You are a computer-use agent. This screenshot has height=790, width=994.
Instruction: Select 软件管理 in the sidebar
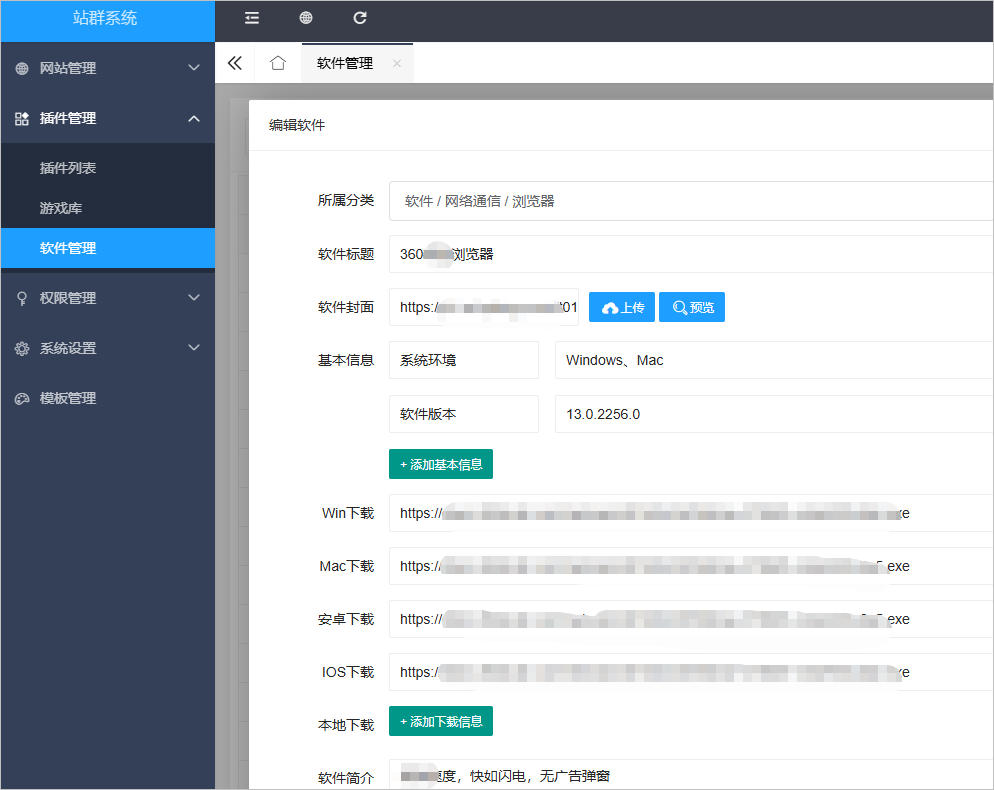click(108, 248)
